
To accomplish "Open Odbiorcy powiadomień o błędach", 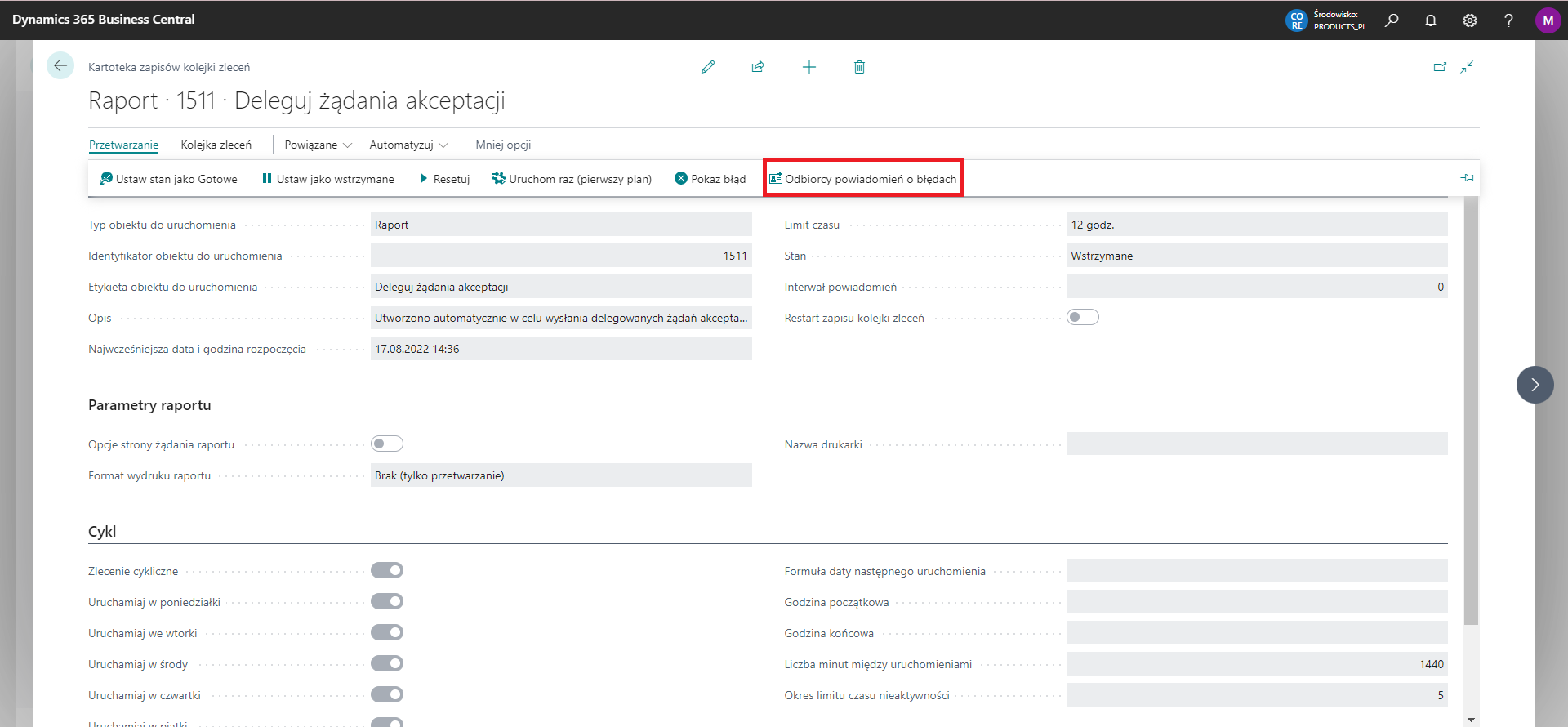I will (862, 179).
